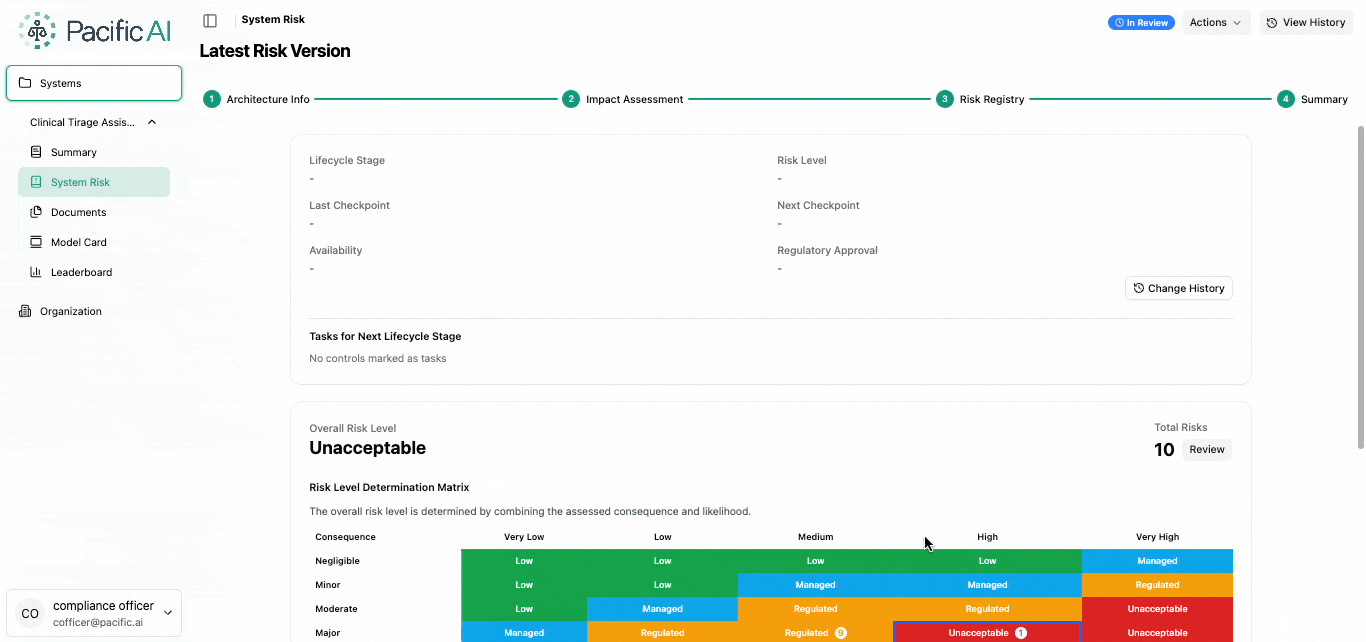
Task: Click the Change History button
Action: (1179, 288)
